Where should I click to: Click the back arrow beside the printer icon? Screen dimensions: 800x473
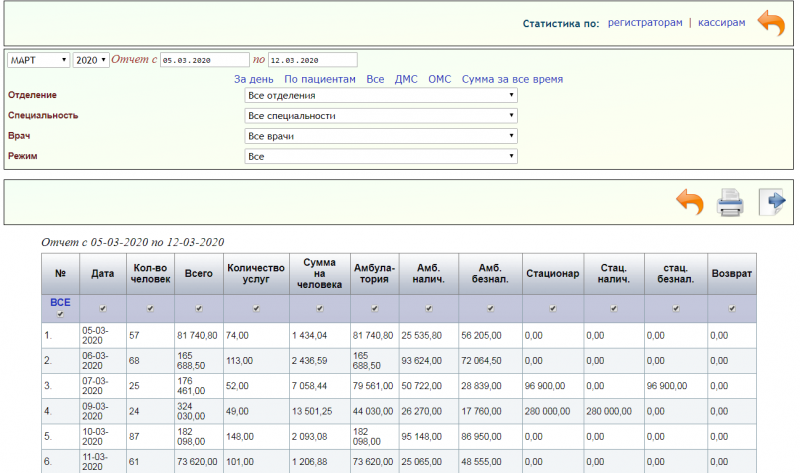tap(690, 203)
